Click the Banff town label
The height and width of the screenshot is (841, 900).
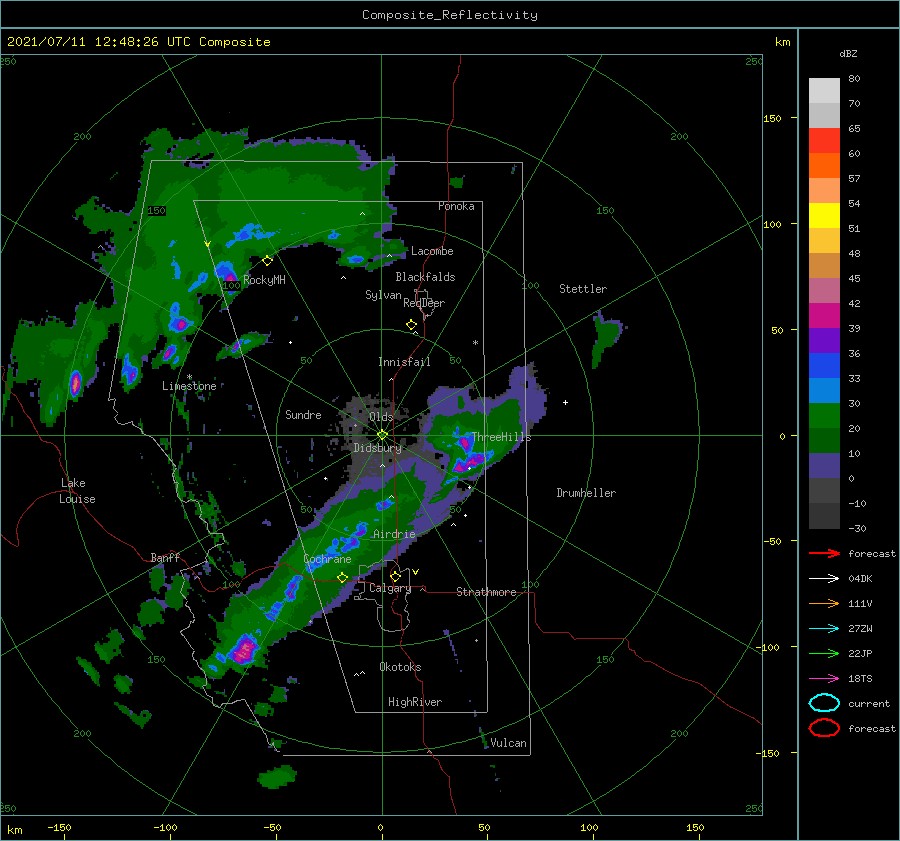tap(165, 557)
